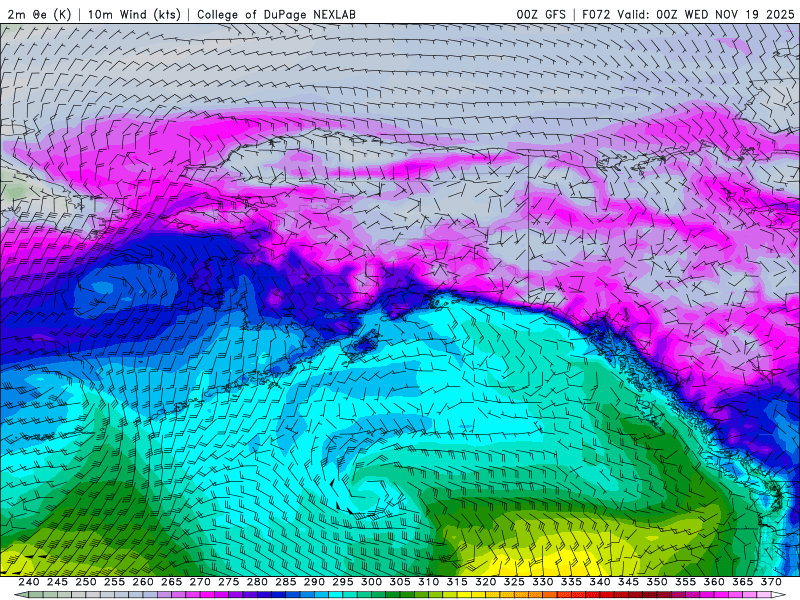Click the 240 value on the color scale
This screenshot has width=800, height=600.
click(29, 582)
